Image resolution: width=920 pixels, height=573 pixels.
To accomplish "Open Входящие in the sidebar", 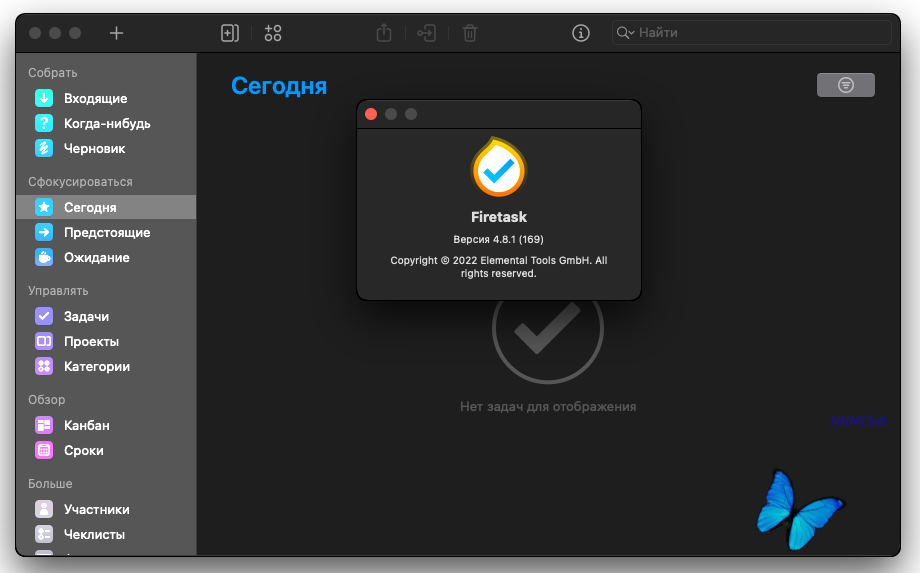I will tap(106, 99).
